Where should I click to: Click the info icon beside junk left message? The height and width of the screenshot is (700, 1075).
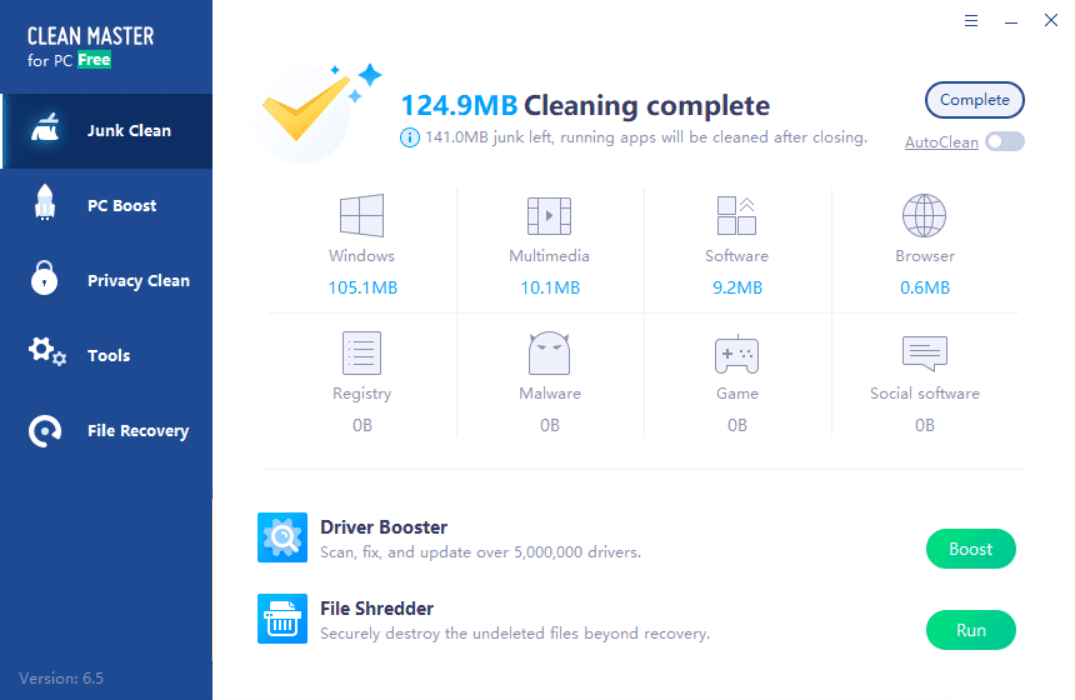click(409, 138)
